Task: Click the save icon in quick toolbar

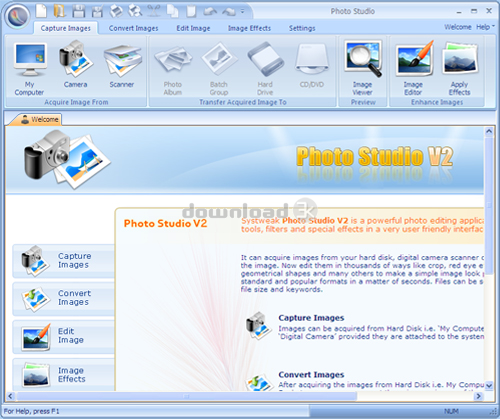Action: [79, 11]
